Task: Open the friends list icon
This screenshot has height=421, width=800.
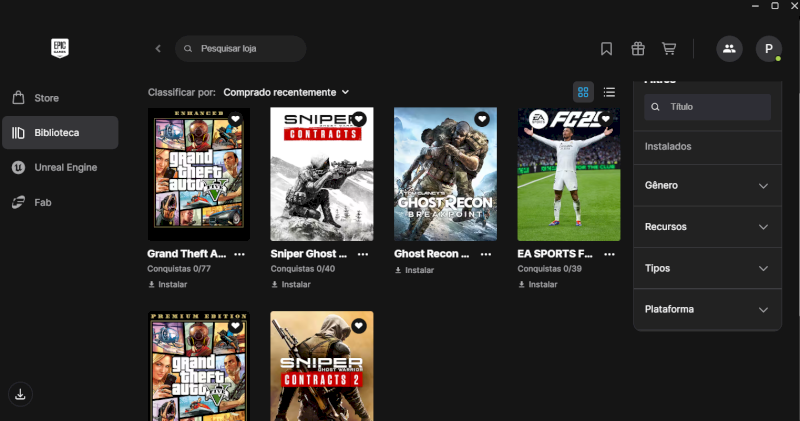Action: tap(729, 48)
